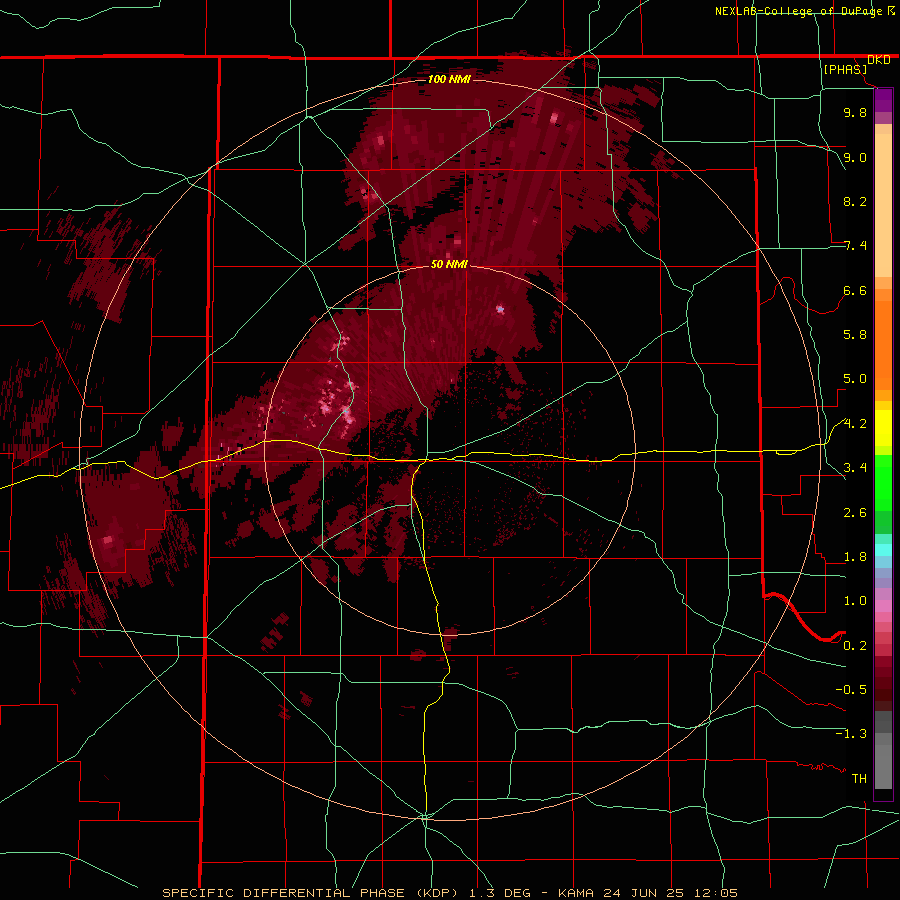Click the 6.6 scale value
This screenshot has height=900, width=900.
point(855,290)
